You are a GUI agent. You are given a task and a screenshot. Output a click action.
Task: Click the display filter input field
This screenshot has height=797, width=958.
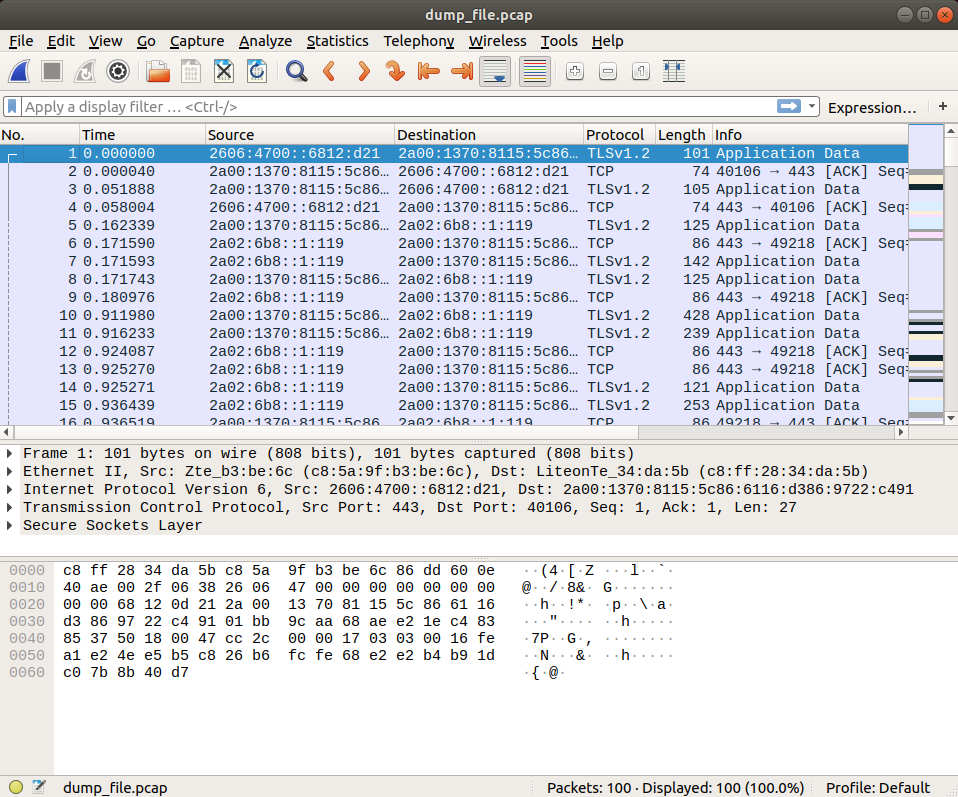coord(398,106)
